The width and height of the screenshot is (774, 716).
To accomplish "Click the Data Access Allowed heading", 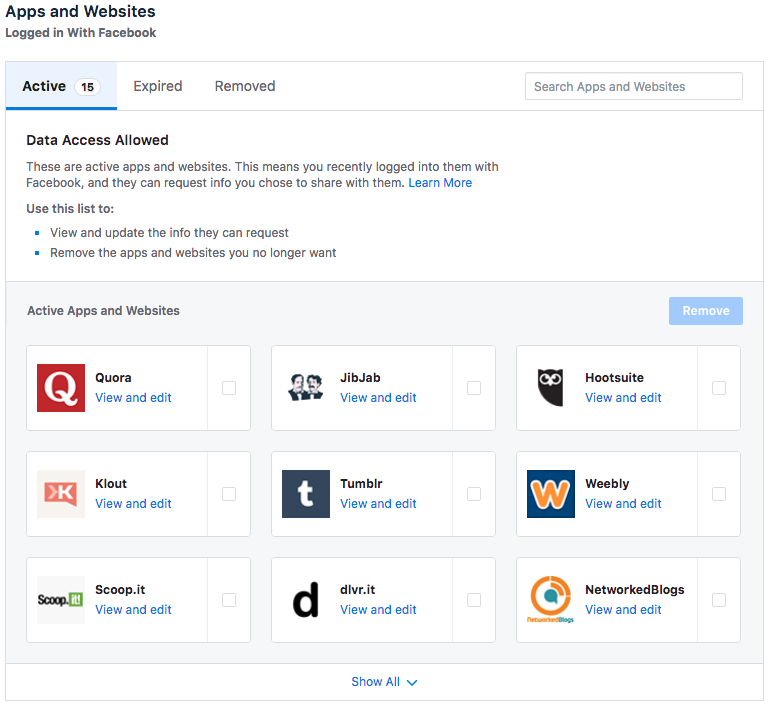I will [97, 141].
